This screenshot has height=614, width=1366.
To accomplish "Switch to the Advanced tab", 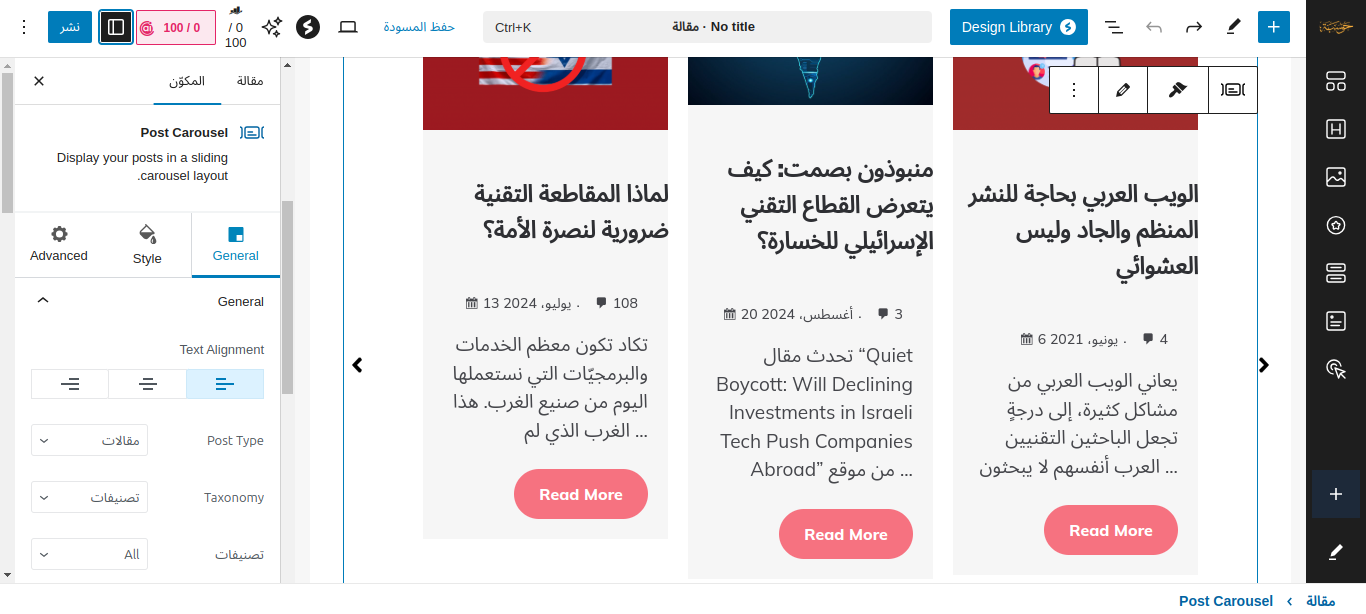I will click(59, 245).
